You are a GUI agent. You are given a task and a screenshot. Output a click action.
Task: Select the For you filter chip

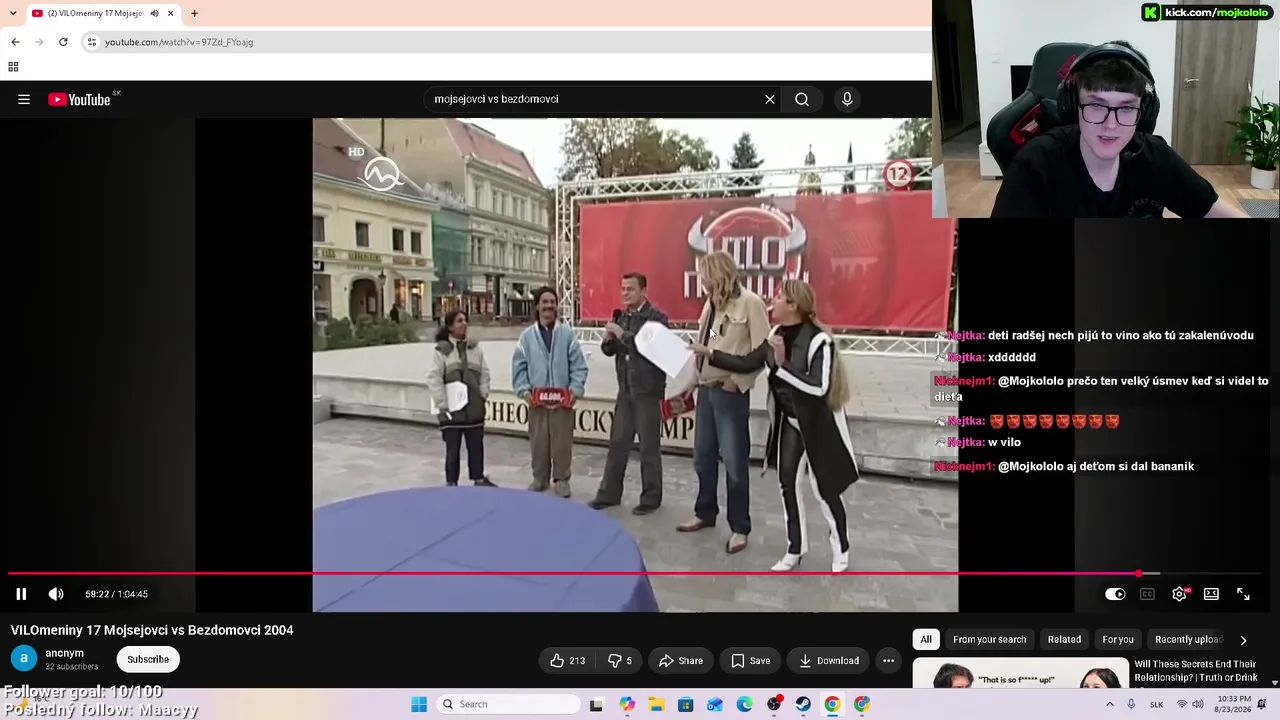(x=1118, y=639)
